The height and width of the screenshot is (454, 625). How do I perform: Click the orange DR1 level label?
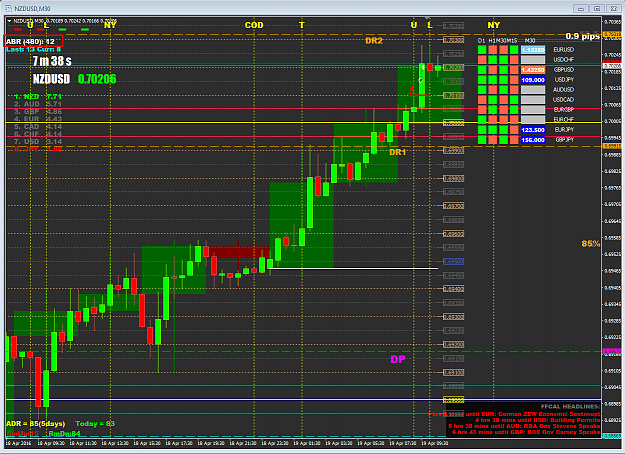coord(397,152)
